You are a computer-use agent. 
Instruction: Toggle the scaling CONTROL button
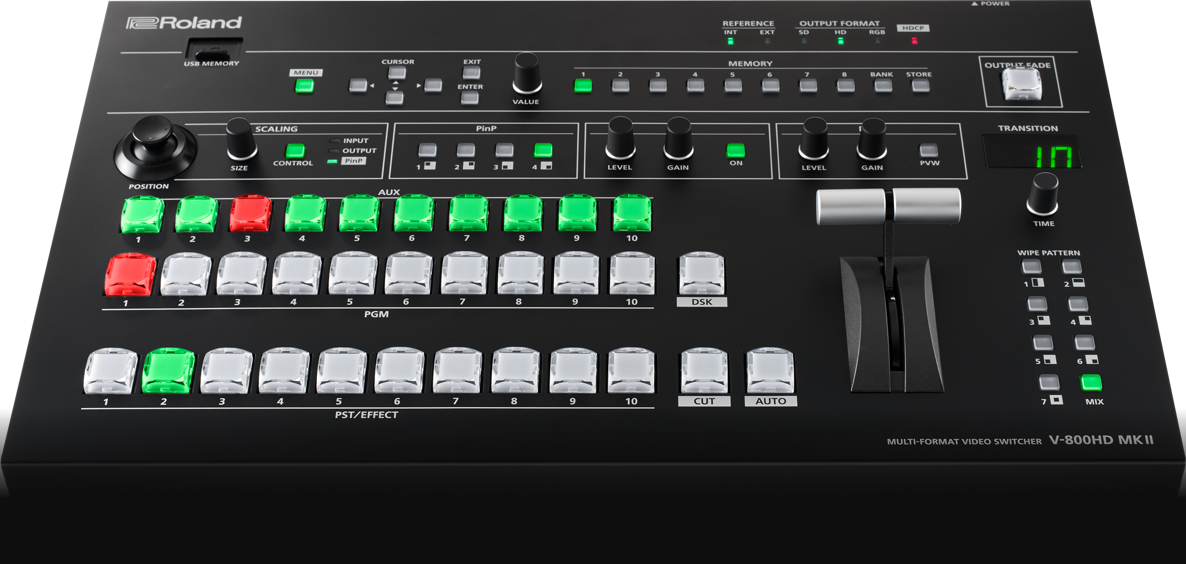295,150
